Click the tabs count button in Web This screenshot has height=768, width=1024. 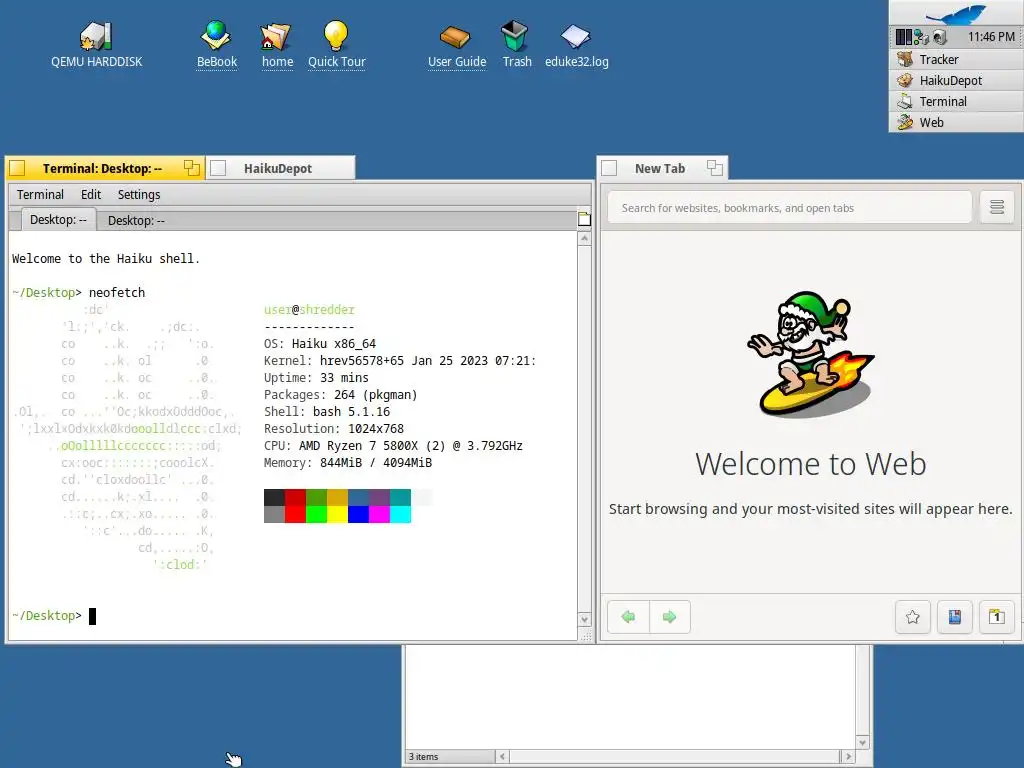tap(997, 616)
